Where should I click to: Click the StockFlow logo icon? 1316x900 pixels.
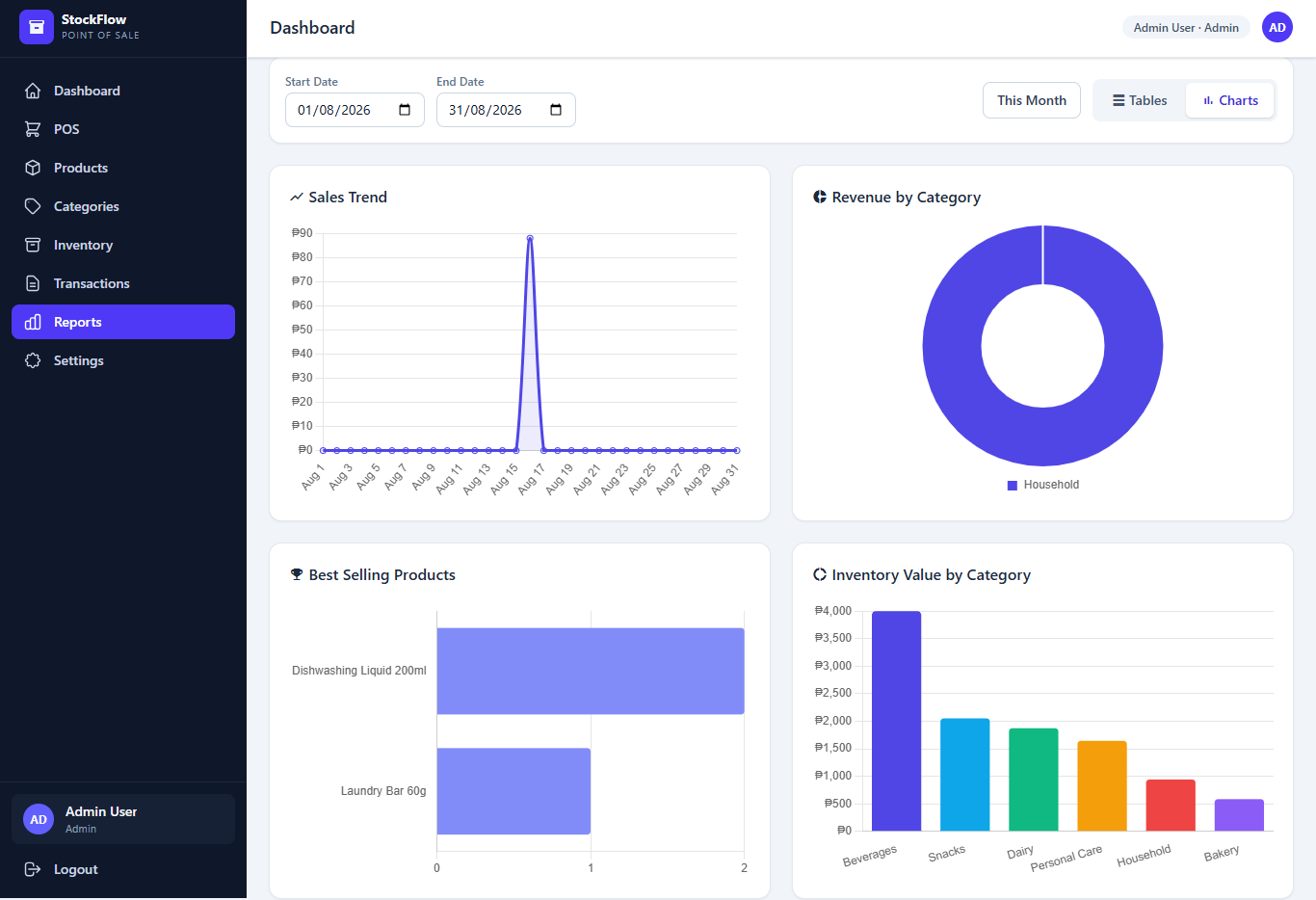[x=37, y=27]
